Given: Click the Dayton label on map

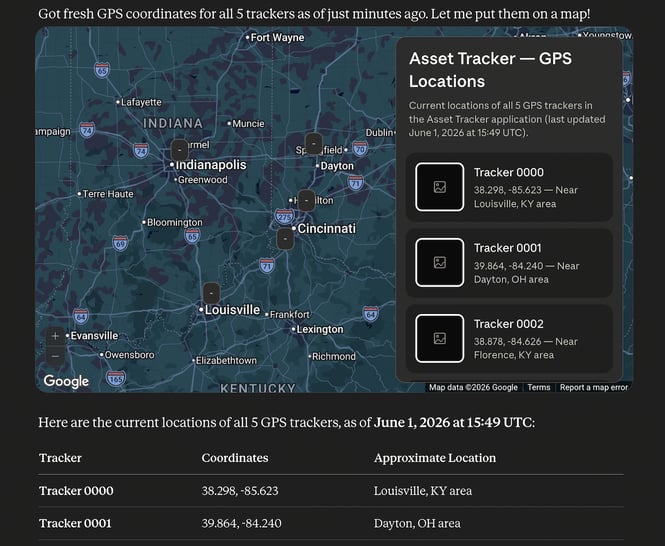Looking at the screenshot, I should click(x=337, y=166).
